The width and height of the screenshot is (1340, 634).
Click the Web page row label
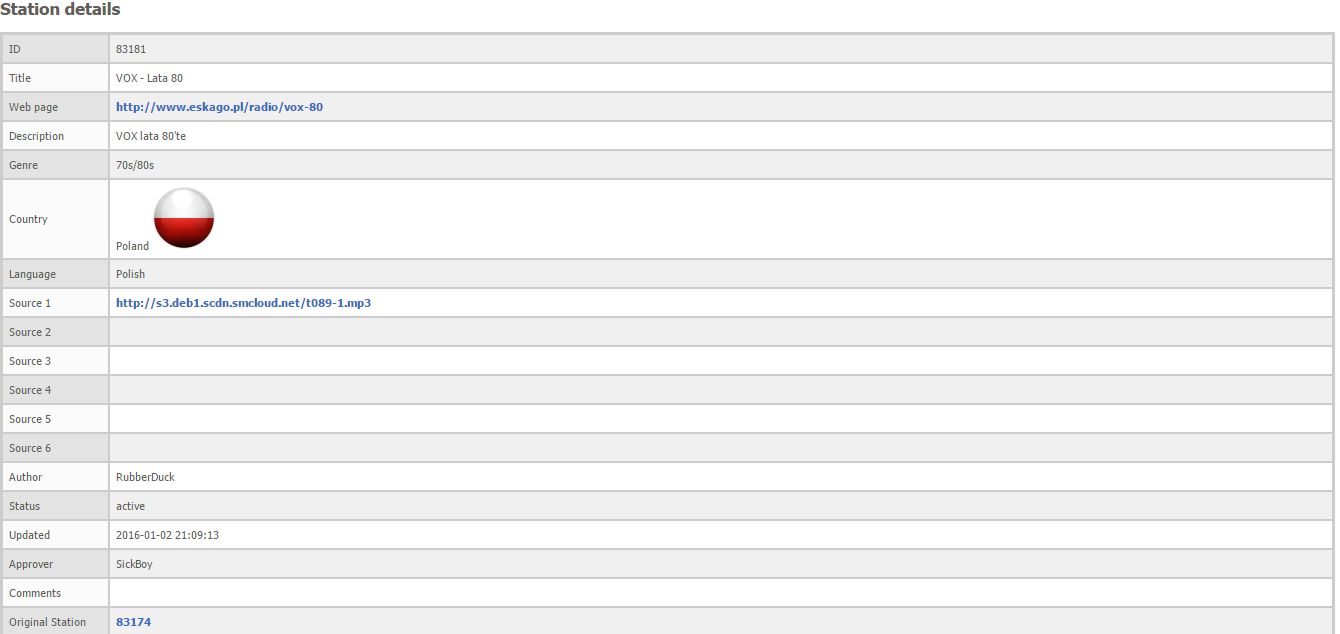tap(36, 107)
